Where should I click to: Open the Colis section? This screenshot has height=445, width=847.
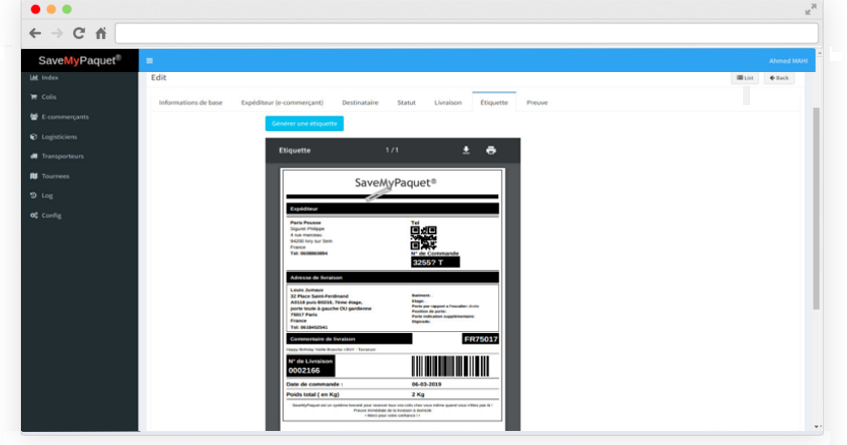49,97
